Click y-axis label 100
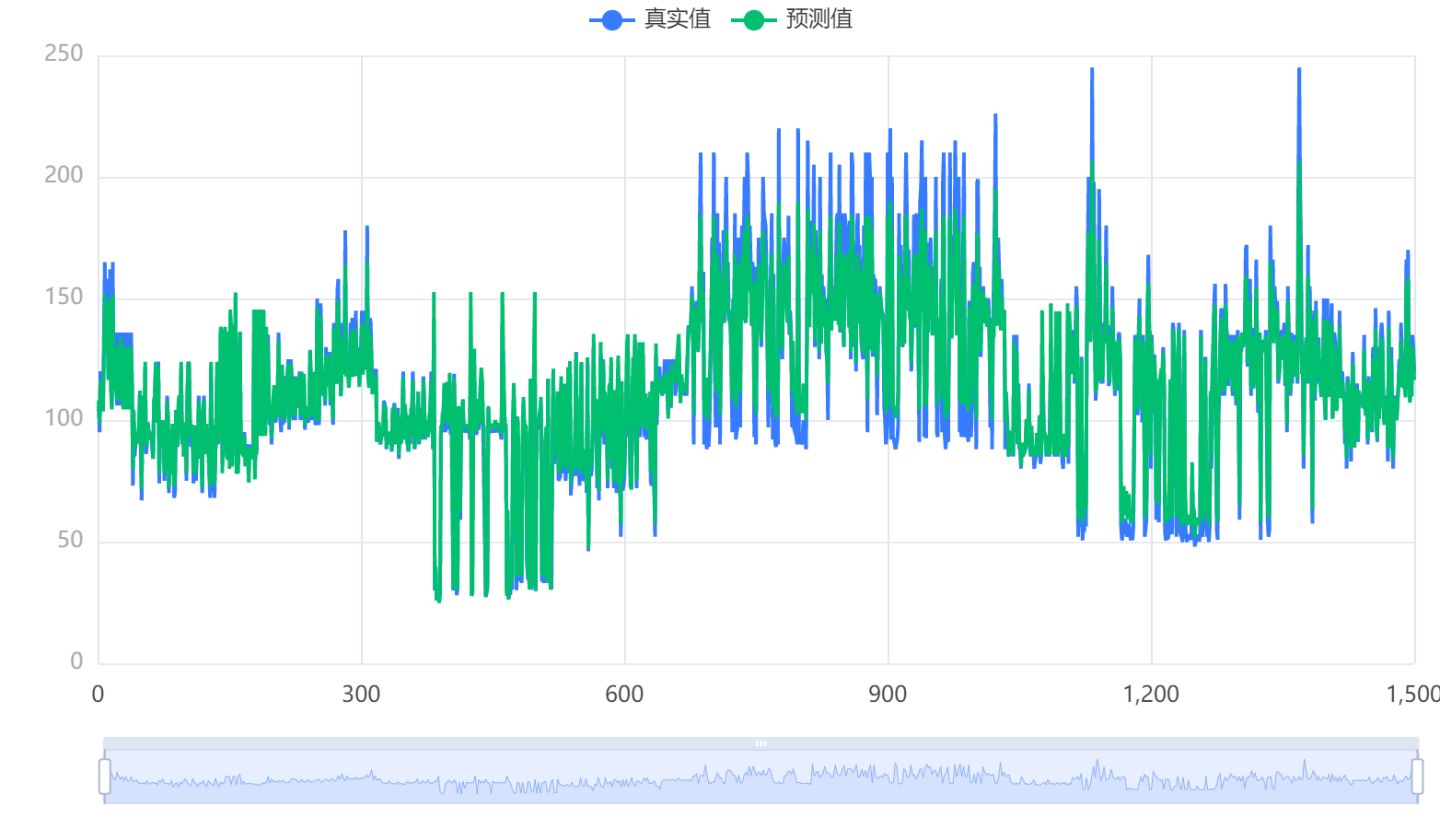The image size is (1440, 818). 63,418
